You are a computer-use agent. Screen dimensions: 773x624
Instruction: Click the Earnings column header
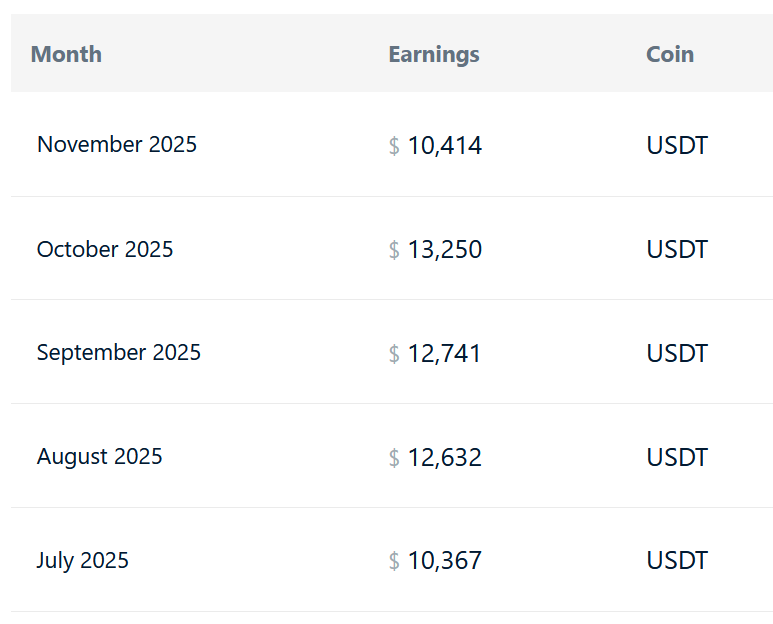tap(433, 54)
